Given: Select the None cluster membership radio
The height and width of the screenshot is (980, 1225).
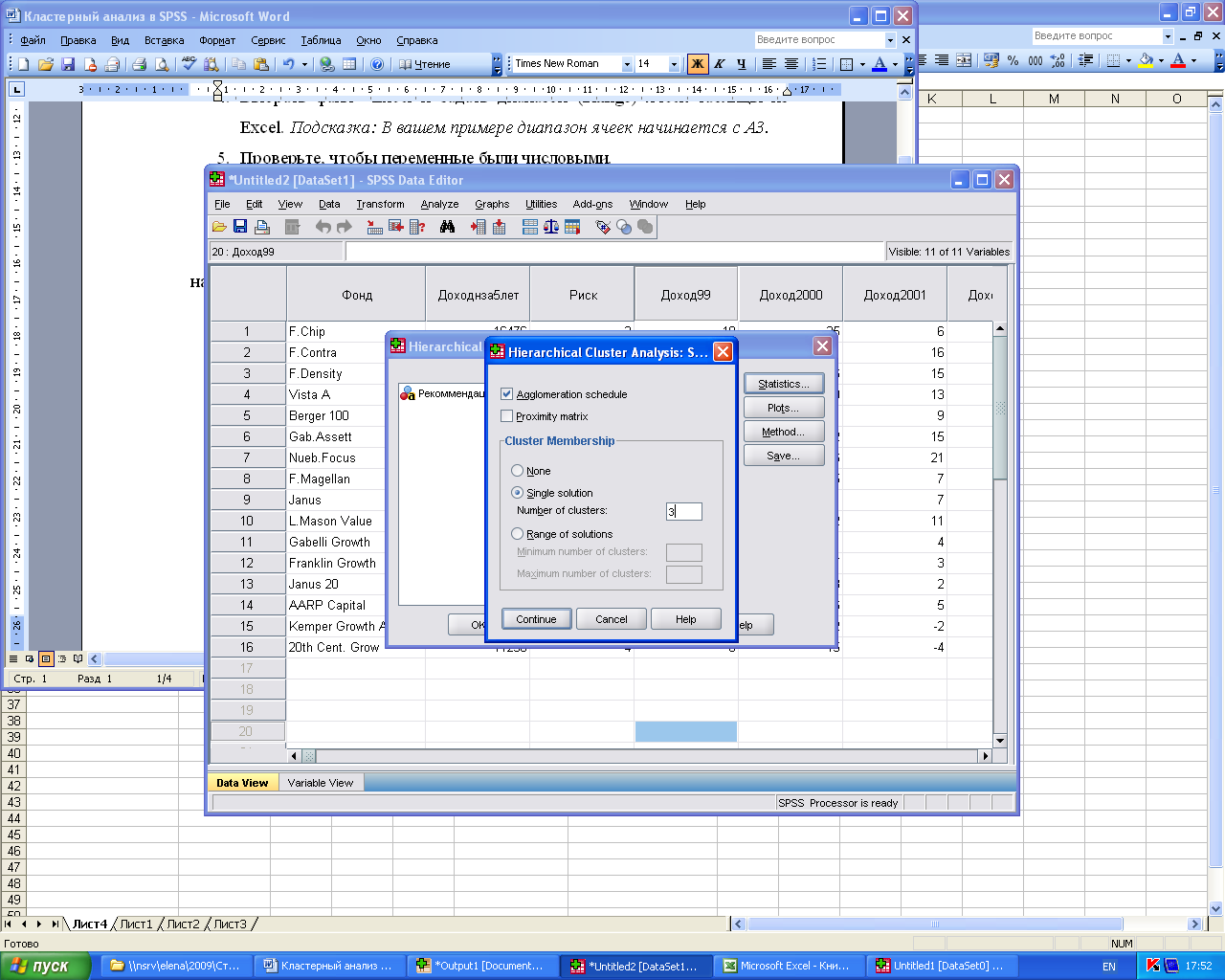Looking at the screenshot, I should pos(518,471).
